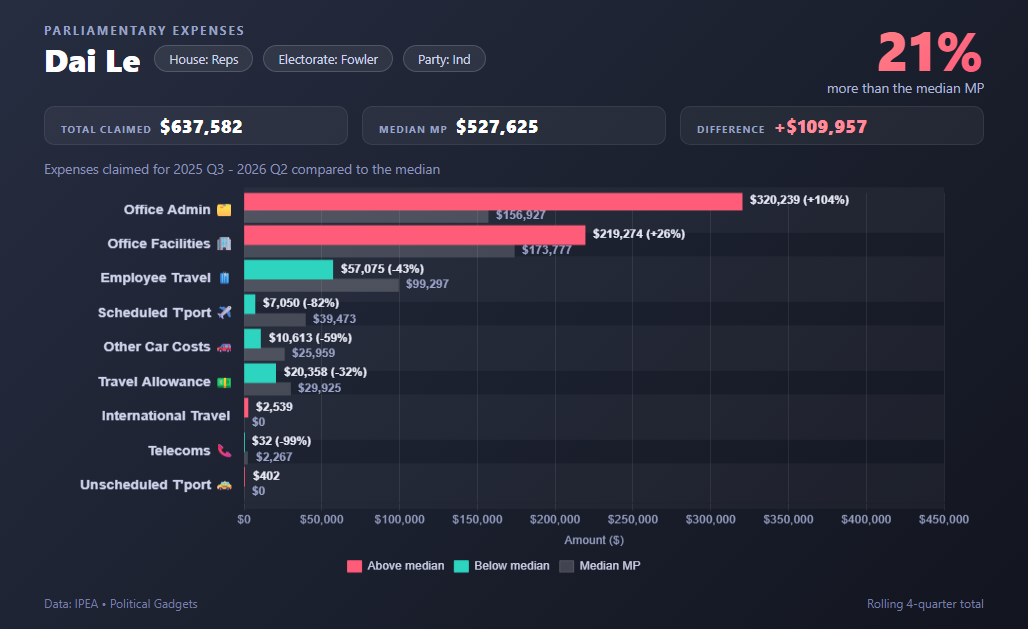
Task: Click the Median MP legend label
Action: 610,566
